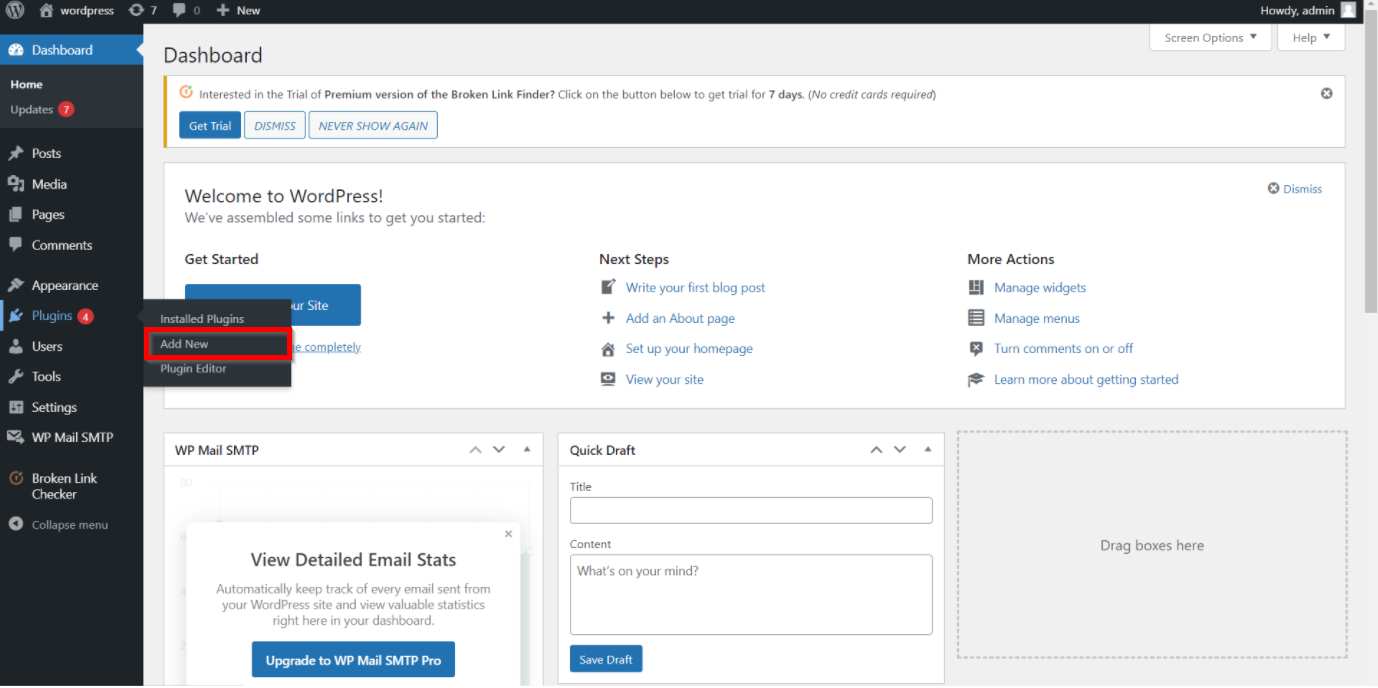Click the Quick Draft Content textarea
This screenshot has height=688, width=1378.
(x=751, y=595)
